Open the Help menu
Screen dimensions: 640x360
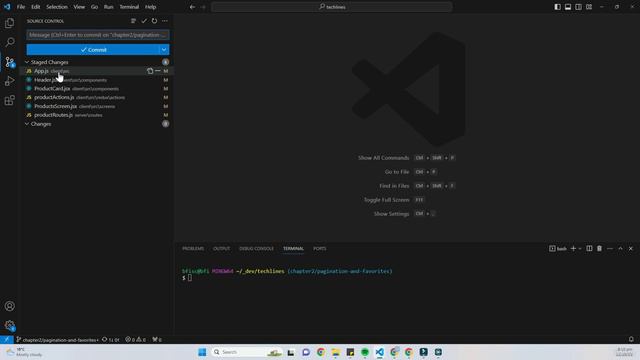tap(151, 7)
